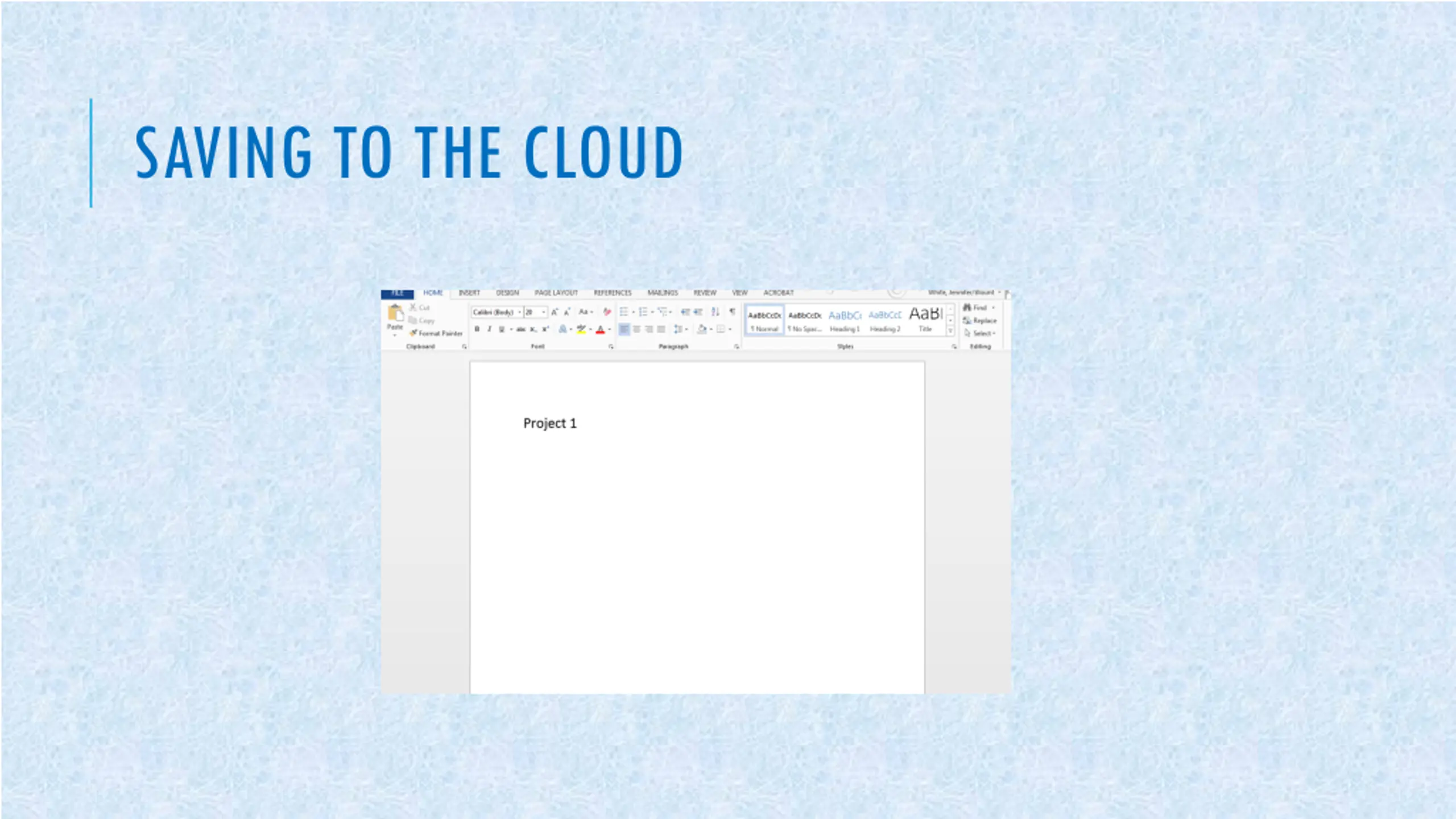Toggle Show/Hide paragraph marks

733,312
